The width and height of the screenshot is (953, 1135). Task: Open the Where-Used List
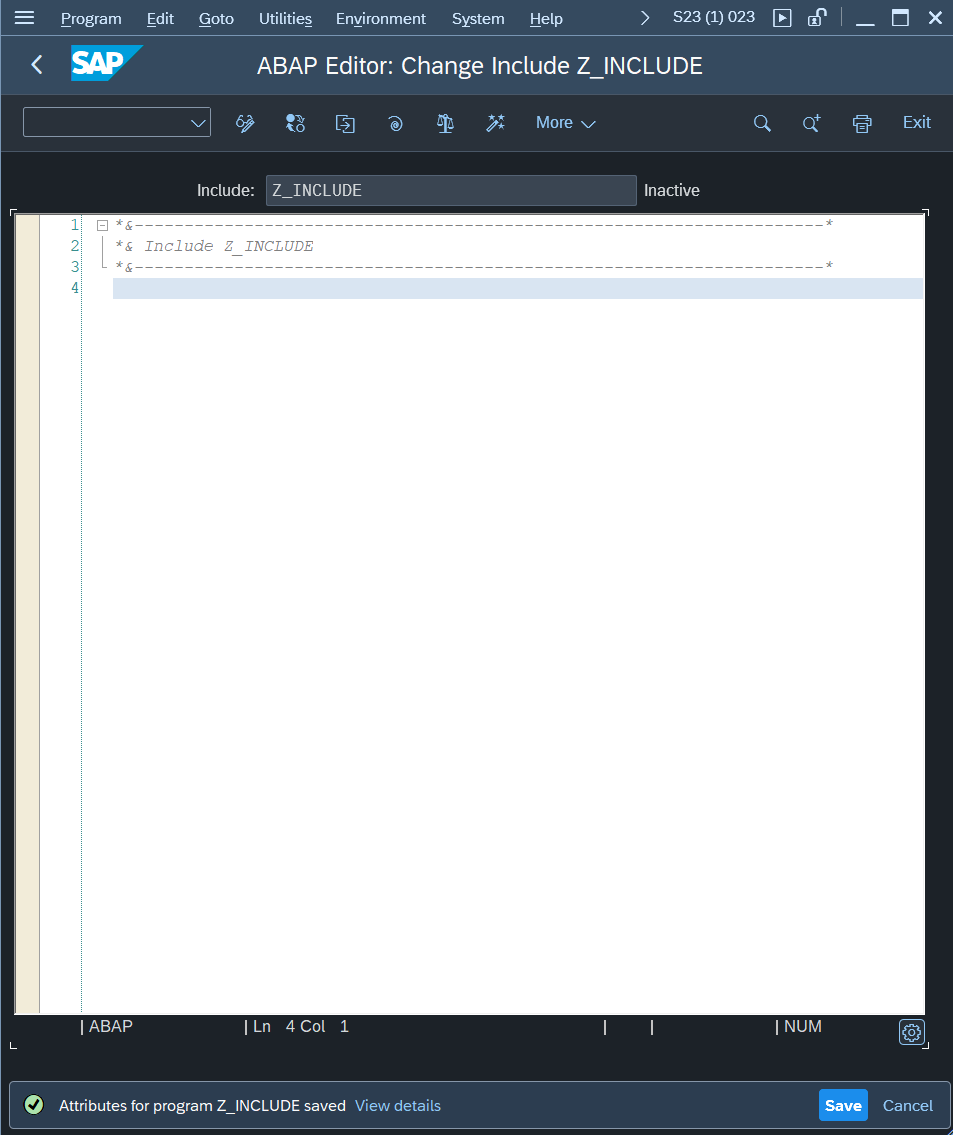(x=295, y=122)
